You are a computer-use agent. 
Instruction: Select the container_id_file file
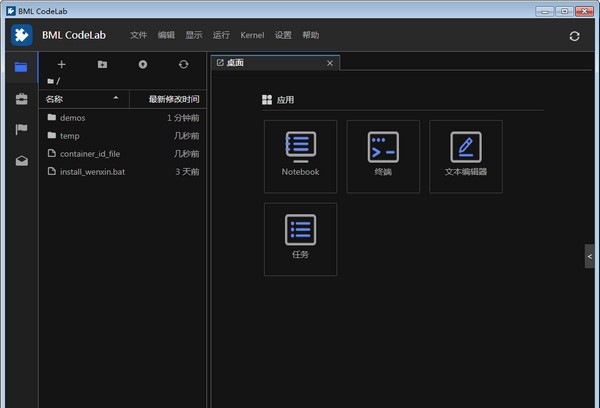(x=122, y=154)
